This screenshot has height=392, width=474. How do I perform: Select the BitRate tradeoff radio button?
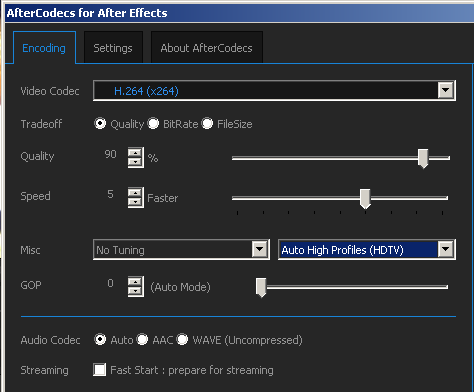(x=153, y=124)
